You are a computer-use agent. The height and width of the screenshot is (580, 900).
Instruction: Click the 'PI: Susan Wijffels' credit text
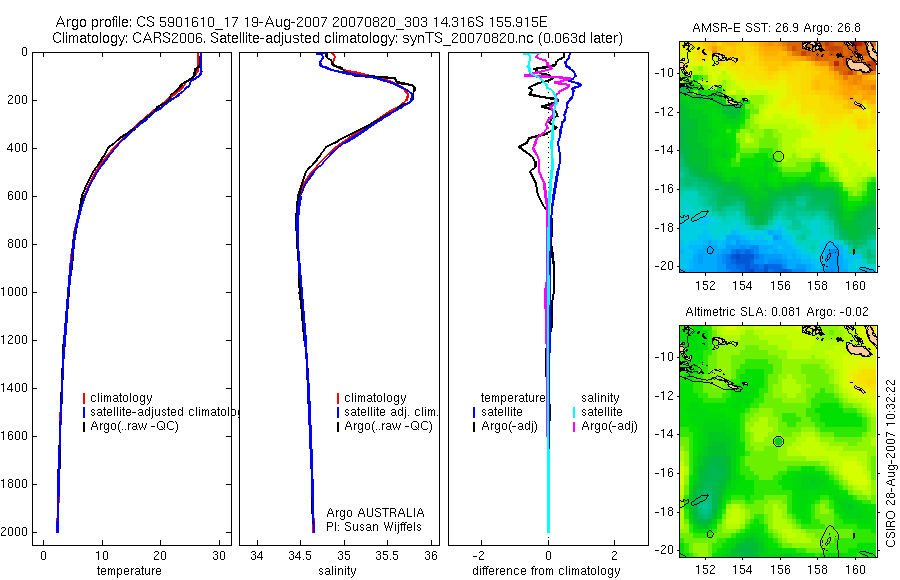tap(374, 527)
